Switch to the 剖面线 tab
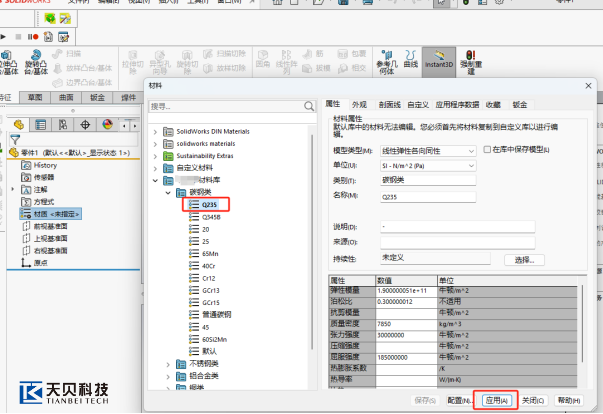This screenshot has width=603, height=414. (x=390, y=105)
